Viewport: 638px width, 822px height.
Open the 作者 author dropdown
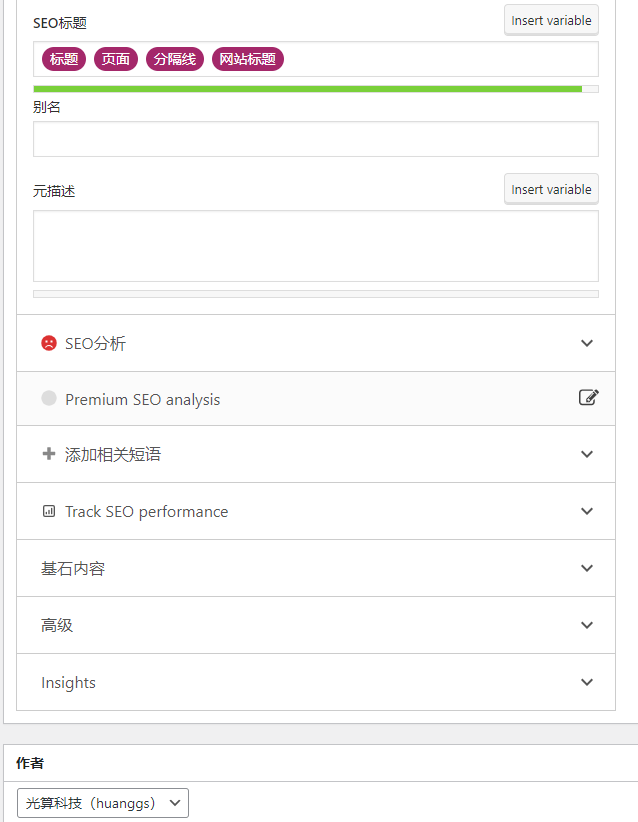(102, 802)
